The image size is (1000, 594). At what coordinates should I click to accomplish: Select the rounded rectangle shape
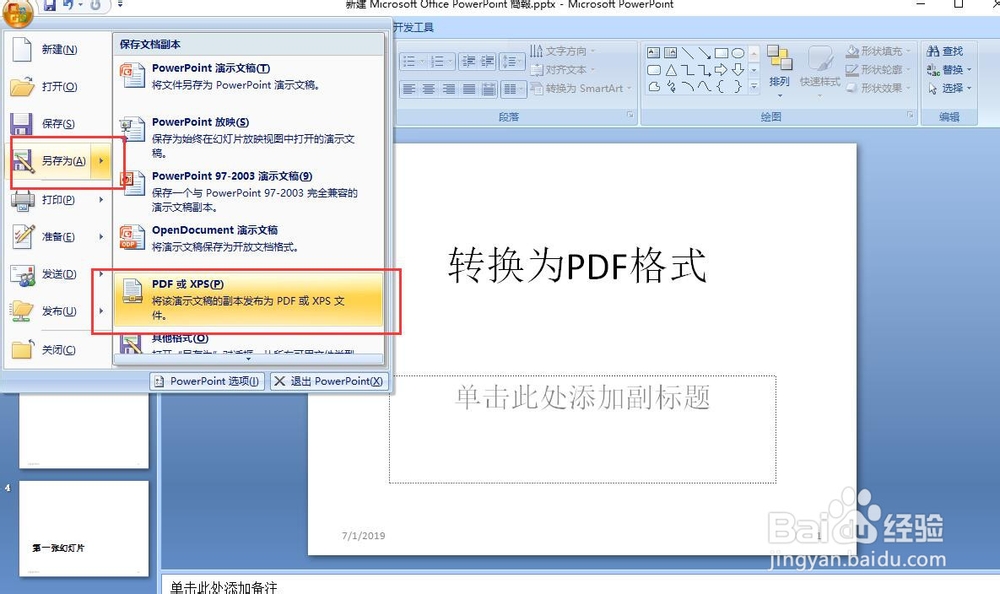click(654, 70)
